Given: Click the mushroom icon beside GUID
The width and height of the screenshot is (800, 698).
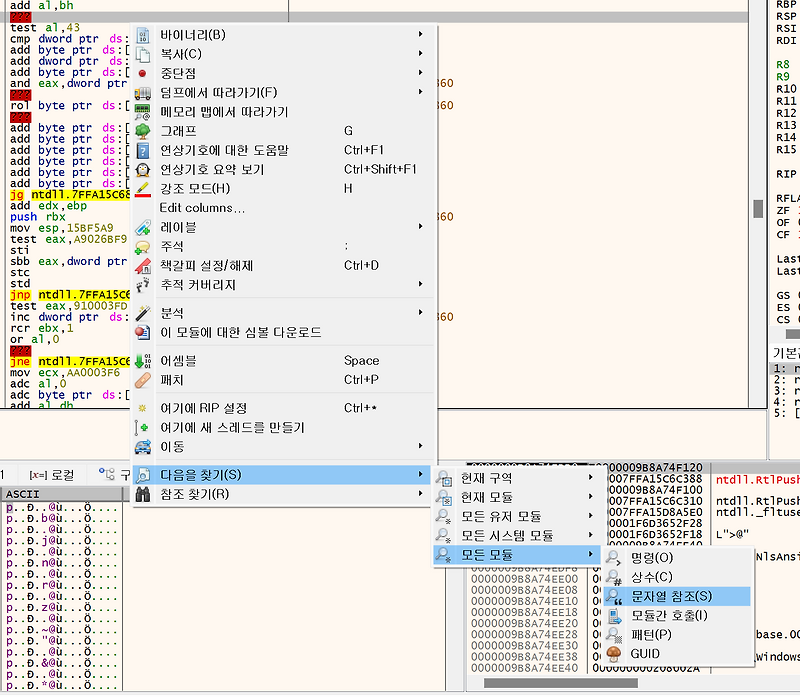Looking at the screenshot, I should coord(613,653).
